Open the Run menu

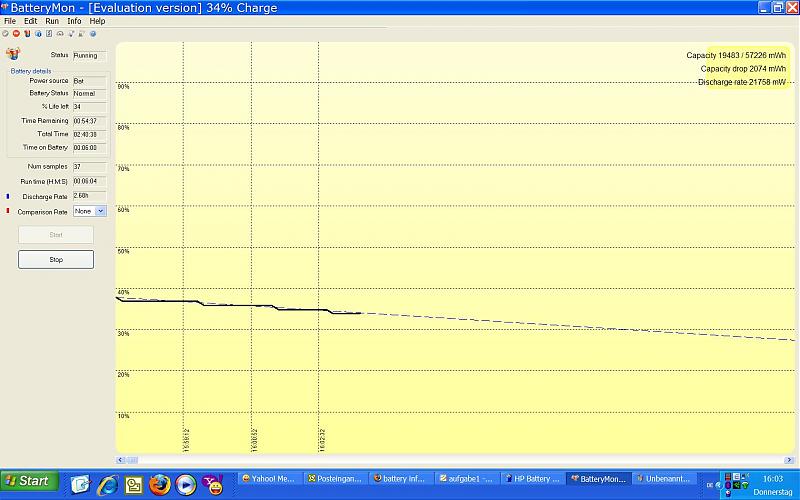[52, 21]
